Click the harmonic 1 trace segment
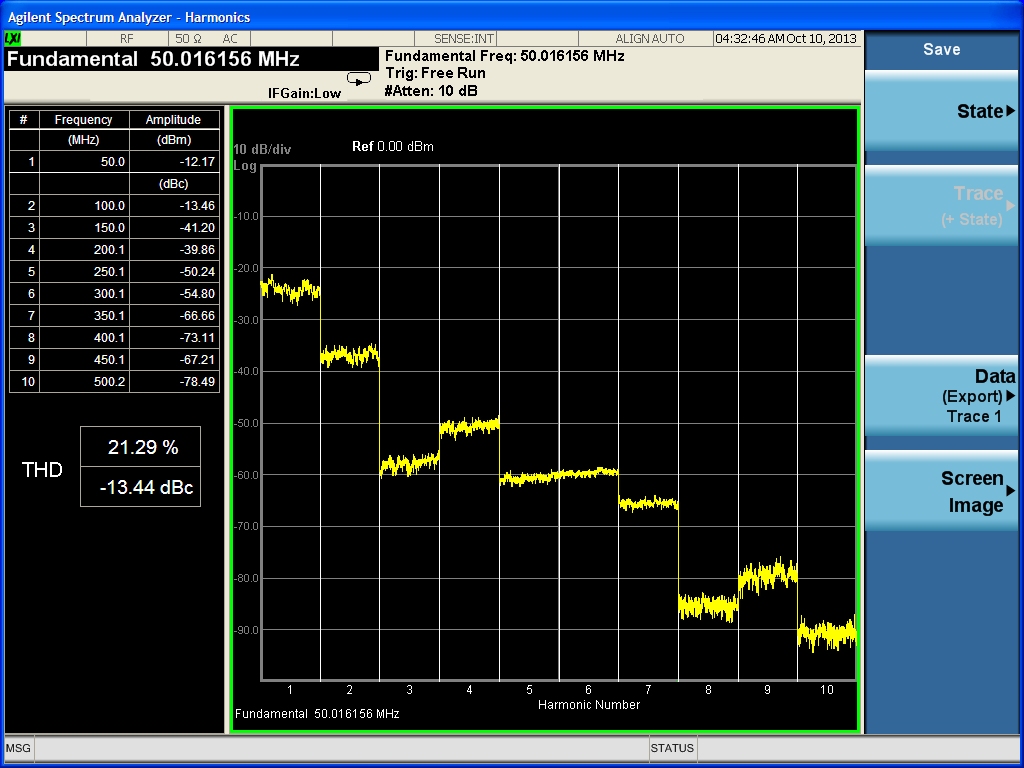Screen dimensions: 1024x768 click(x=291, y=289)
